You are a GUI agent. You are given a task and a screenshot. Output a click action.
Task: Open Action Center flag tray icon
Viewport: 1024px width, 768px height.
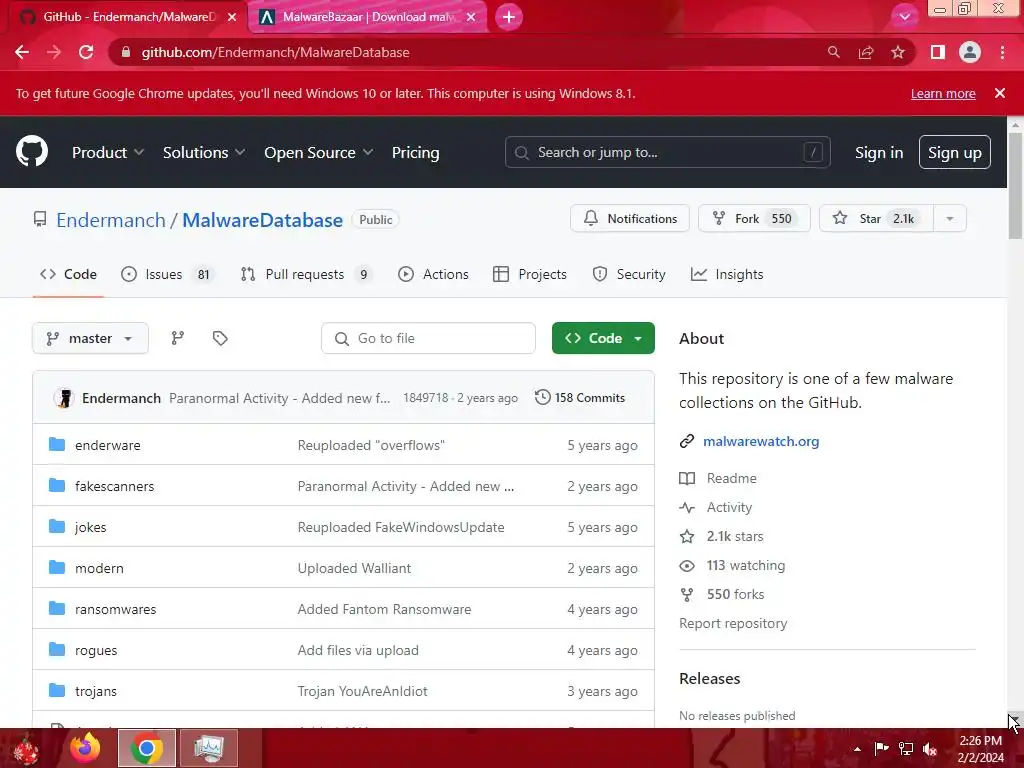[x=882, y=749]
